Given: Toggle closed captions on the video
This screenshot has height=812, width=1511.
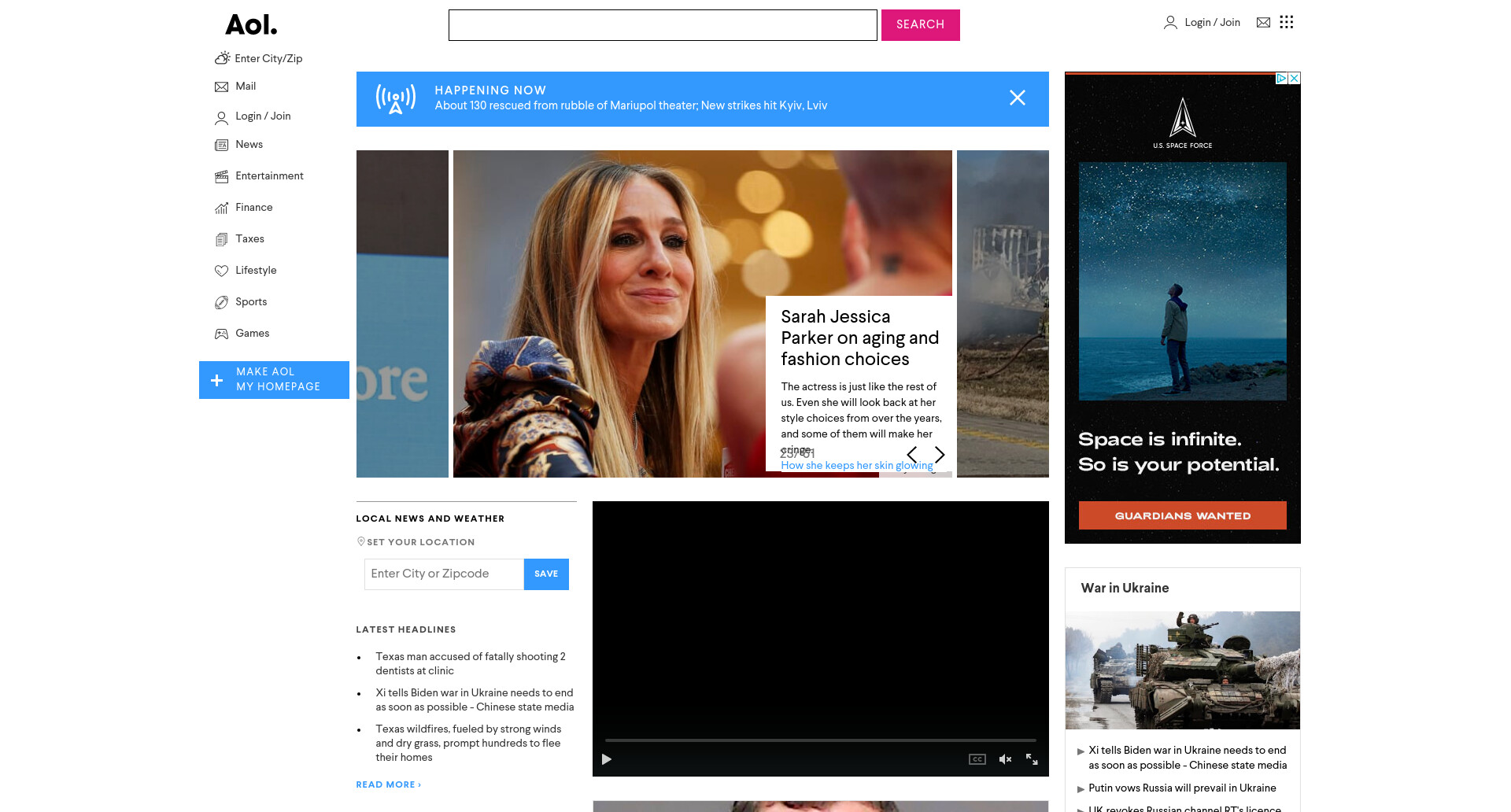Looking at the screenshot, I should (x=977, y=759).
